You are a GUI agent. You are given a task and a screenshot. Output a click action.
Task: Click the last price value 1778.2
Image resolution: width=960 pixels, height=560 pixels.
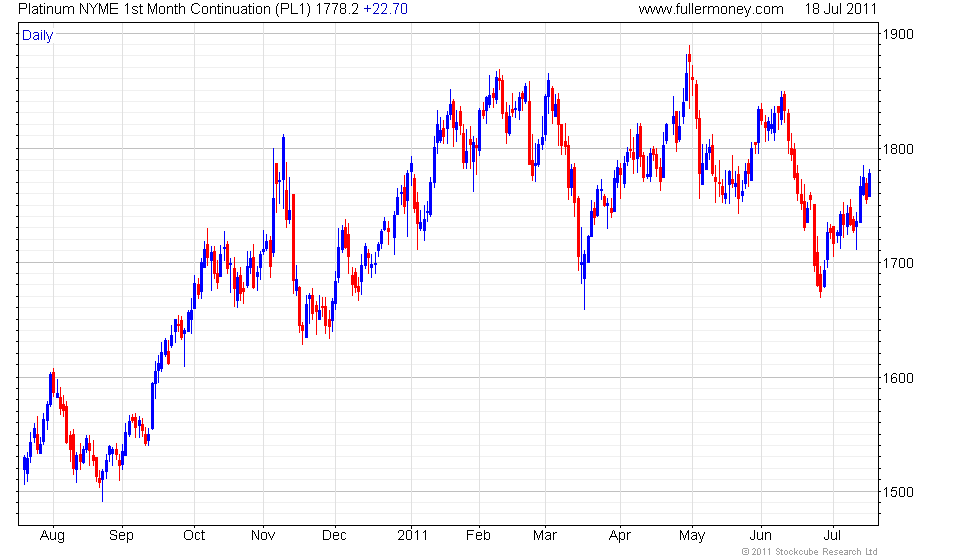(x=337, y=9)
